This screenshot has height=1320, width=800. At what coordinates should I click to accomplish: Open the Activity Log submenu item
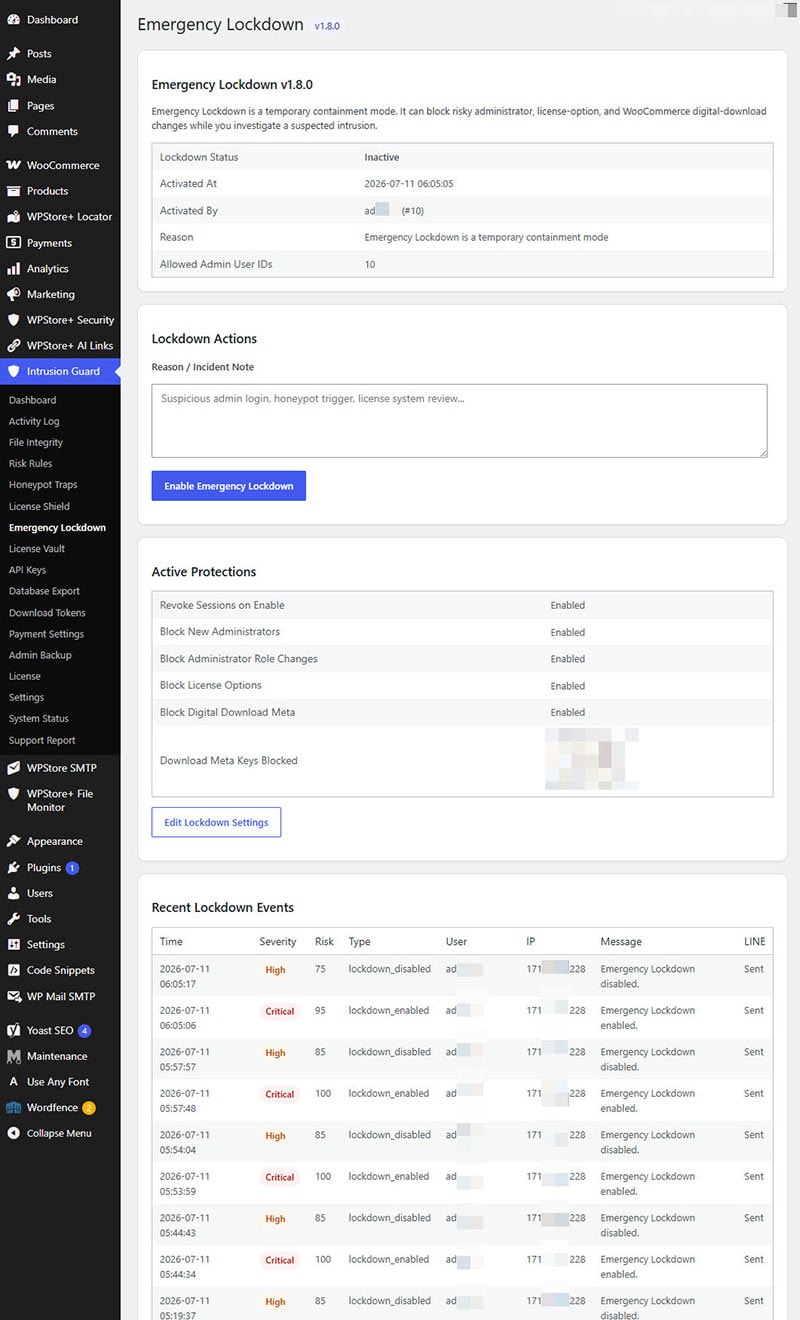click(34, 422)
